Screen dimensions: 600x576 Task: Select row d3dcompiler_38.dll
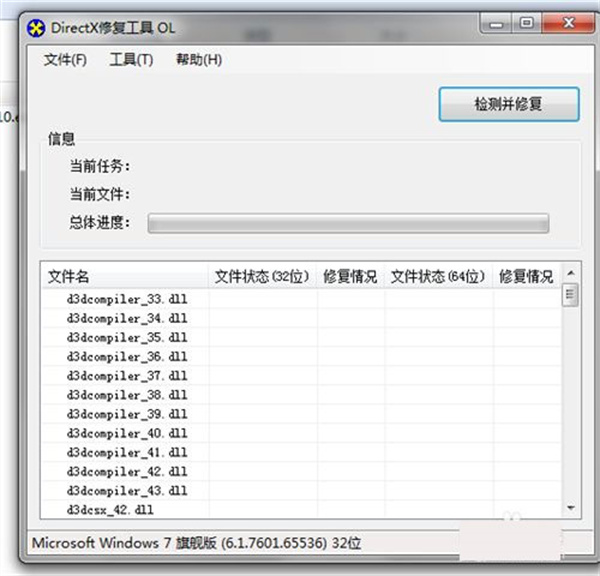pos(301,395)
